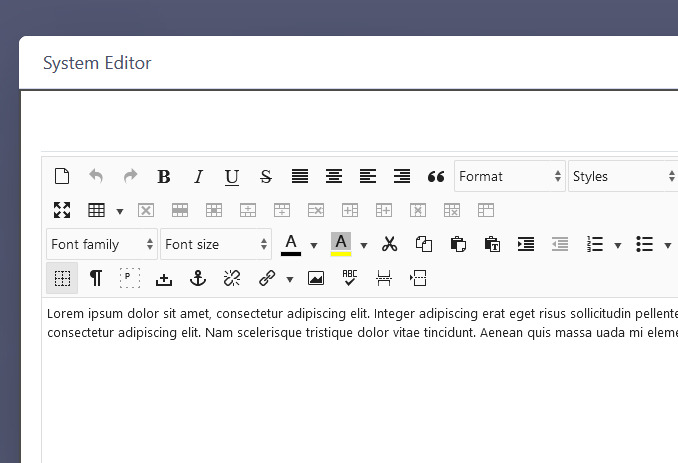Click the New document icon

pos(62,177)
